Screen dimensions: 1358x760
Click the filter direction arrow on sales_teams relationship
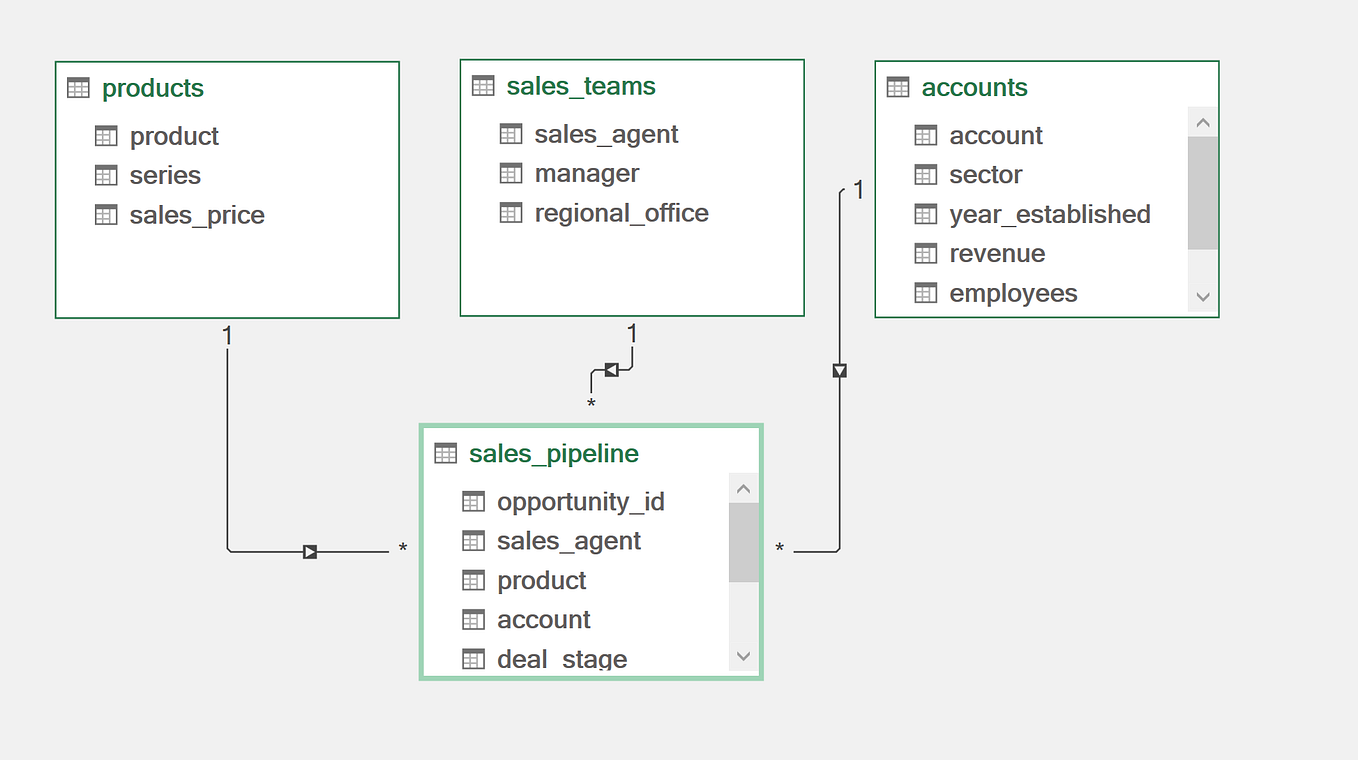[x=611, y=370]
